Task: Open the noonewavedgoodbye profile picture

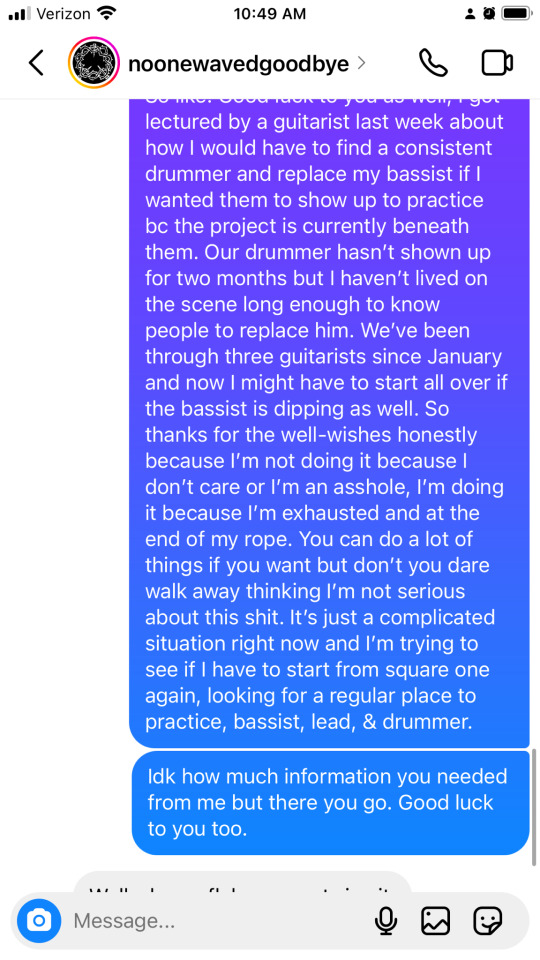Action: click(93, 63)
